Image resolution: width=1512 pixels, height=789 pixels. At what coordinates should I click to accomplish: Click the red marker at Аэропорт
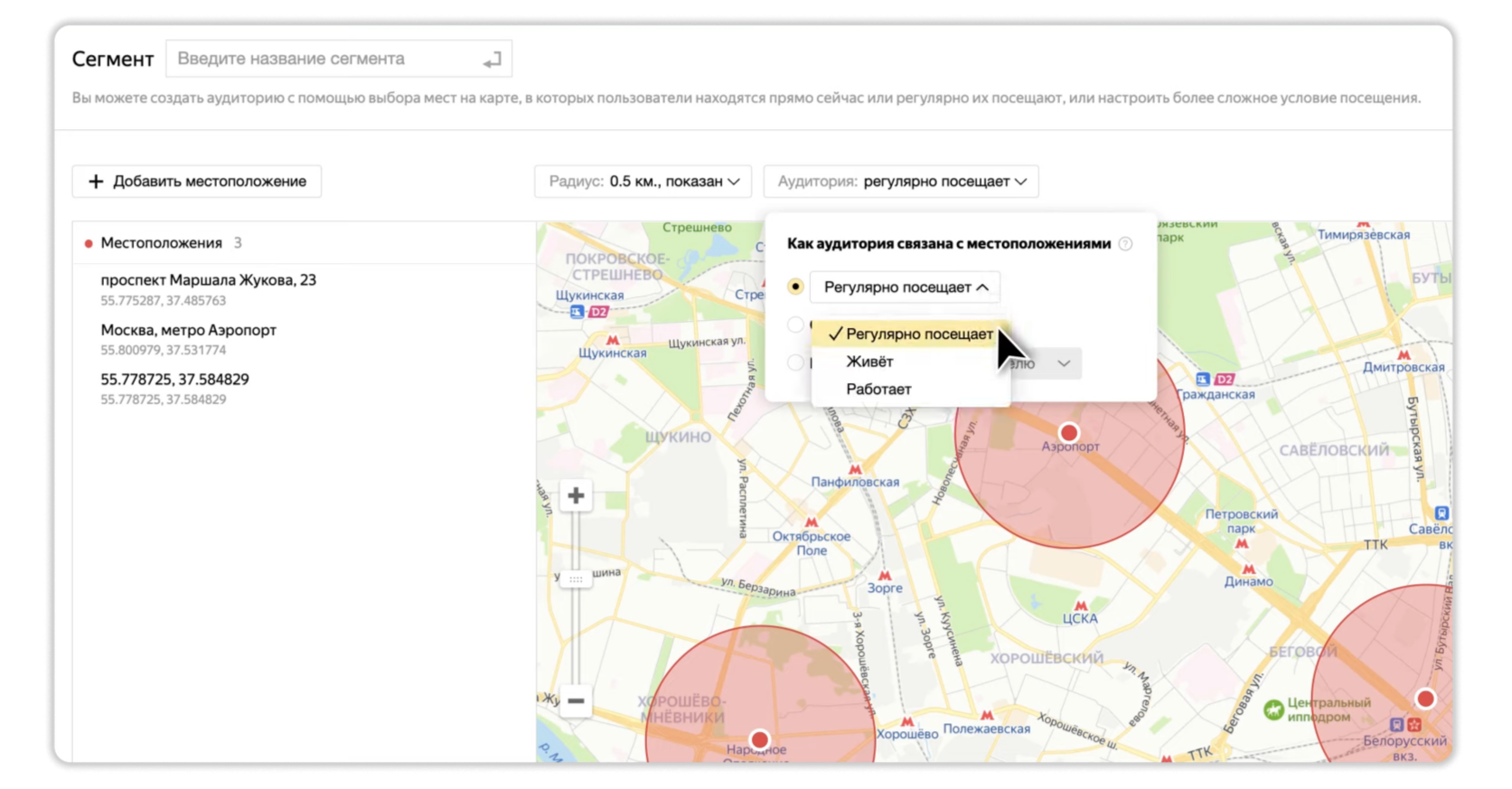click(x=1069, y=433)
